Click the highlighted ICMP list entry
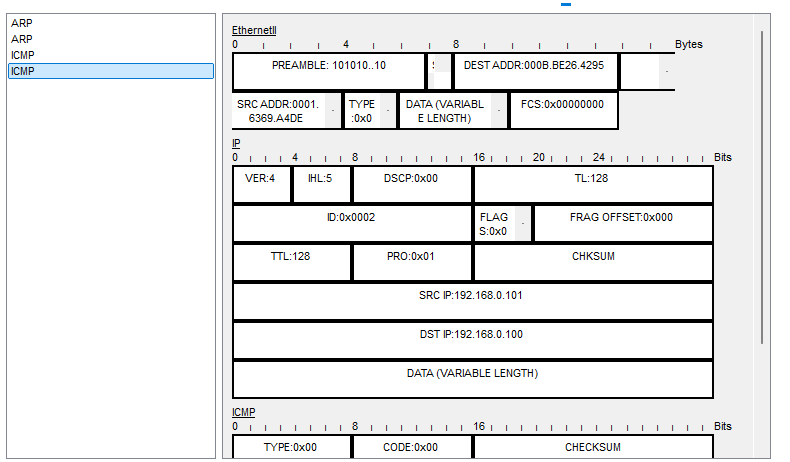The image size is (790, 462). 24,70
